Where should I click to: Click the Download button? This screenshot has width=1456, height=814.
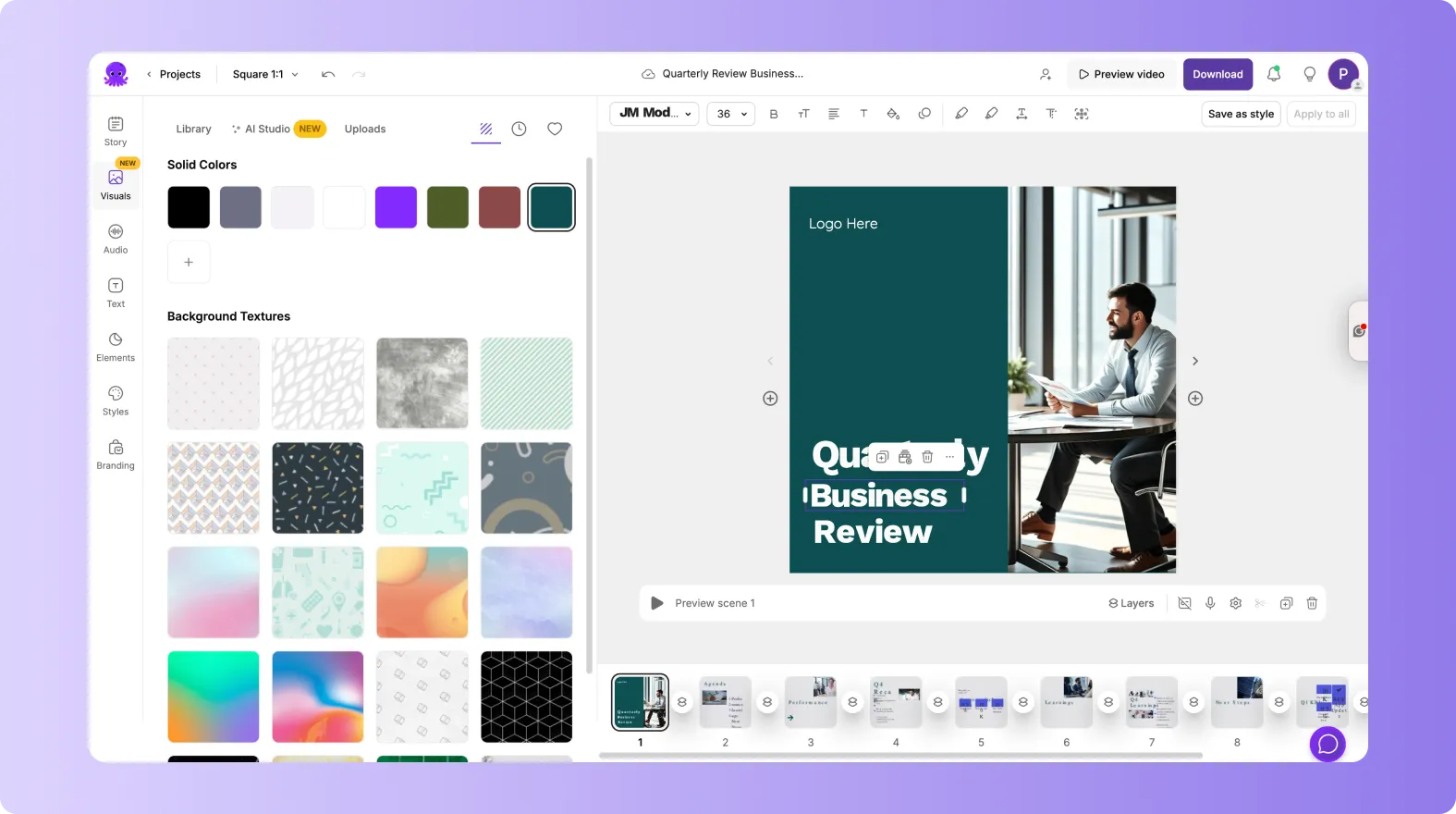coord(1217,74)
